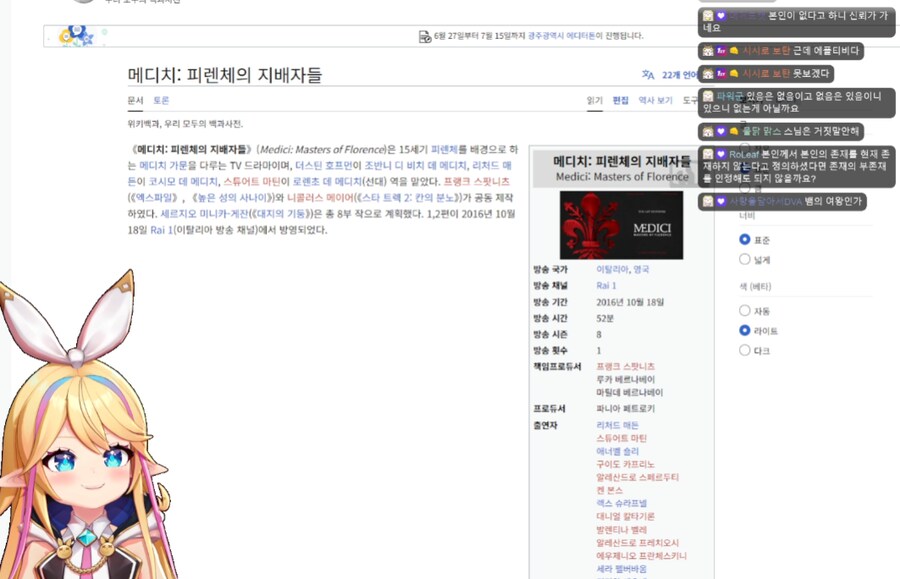Image resolution: width=900 pixels, height=579 pixels.
Task: Open the 22개 언어 language dropdown
Action: point(680,75)
